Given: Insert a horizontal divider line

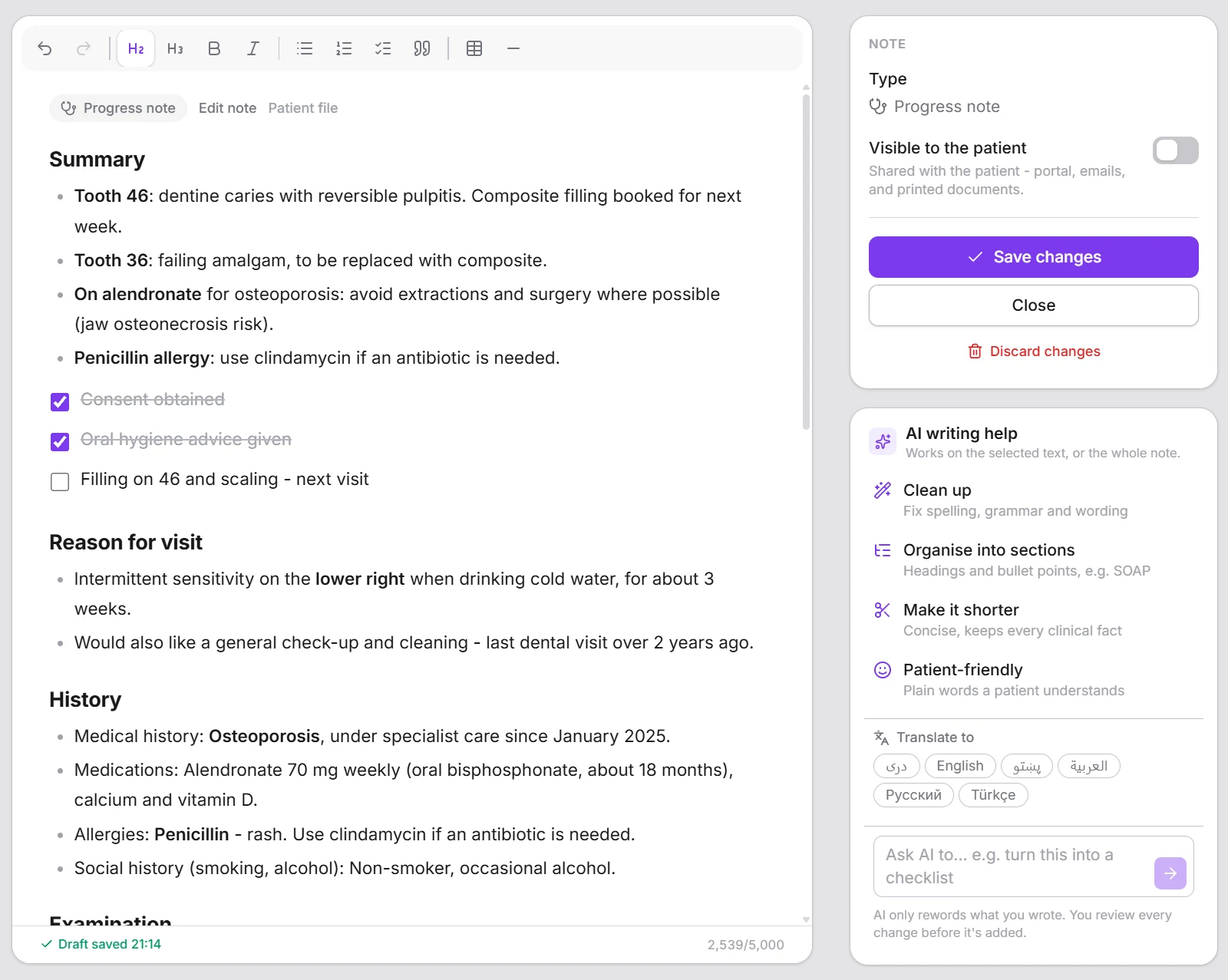Looking at the screenshot, I should 513,48.
